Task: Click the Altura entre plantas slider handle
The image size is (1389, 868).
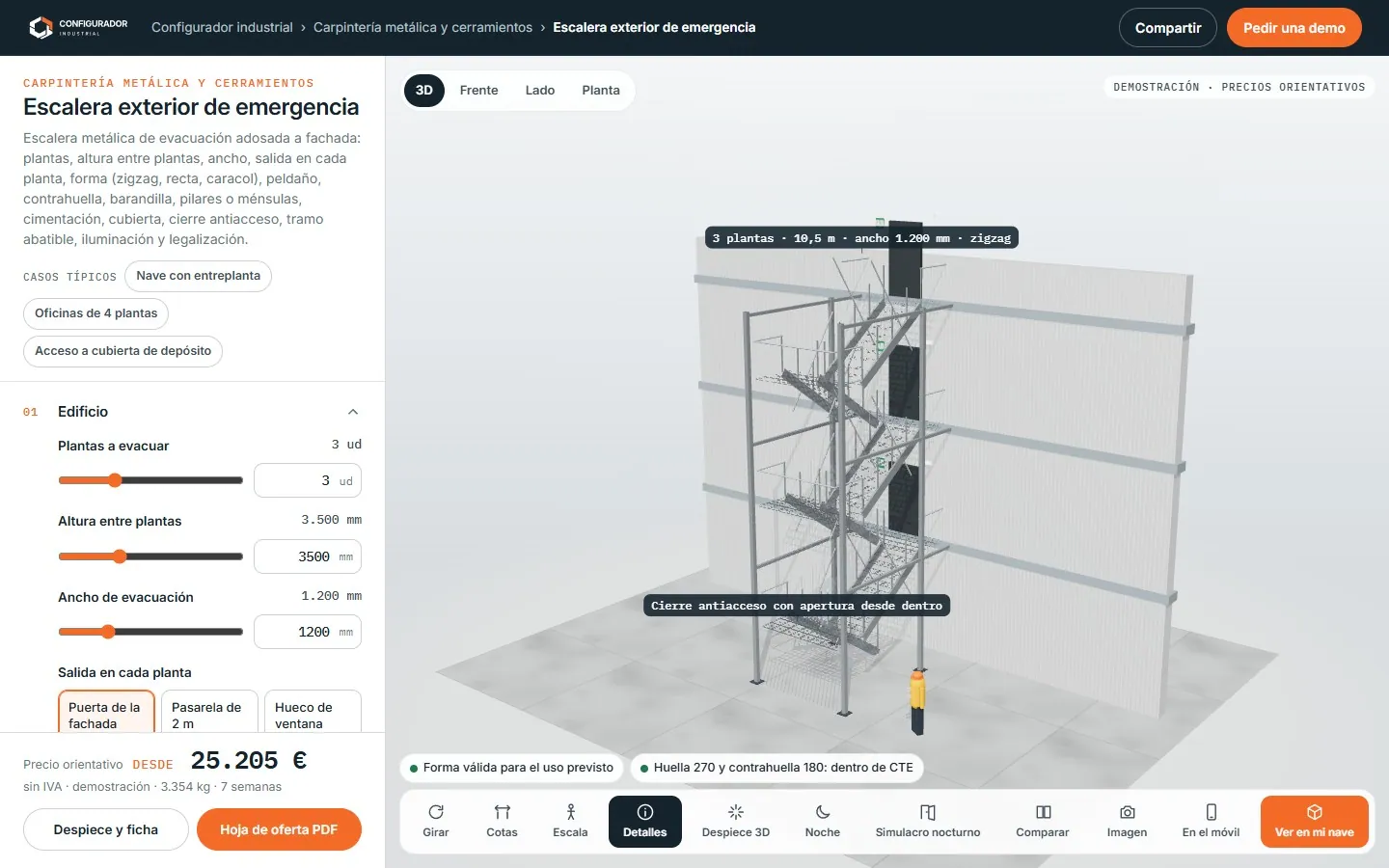Action: point(120,556)
